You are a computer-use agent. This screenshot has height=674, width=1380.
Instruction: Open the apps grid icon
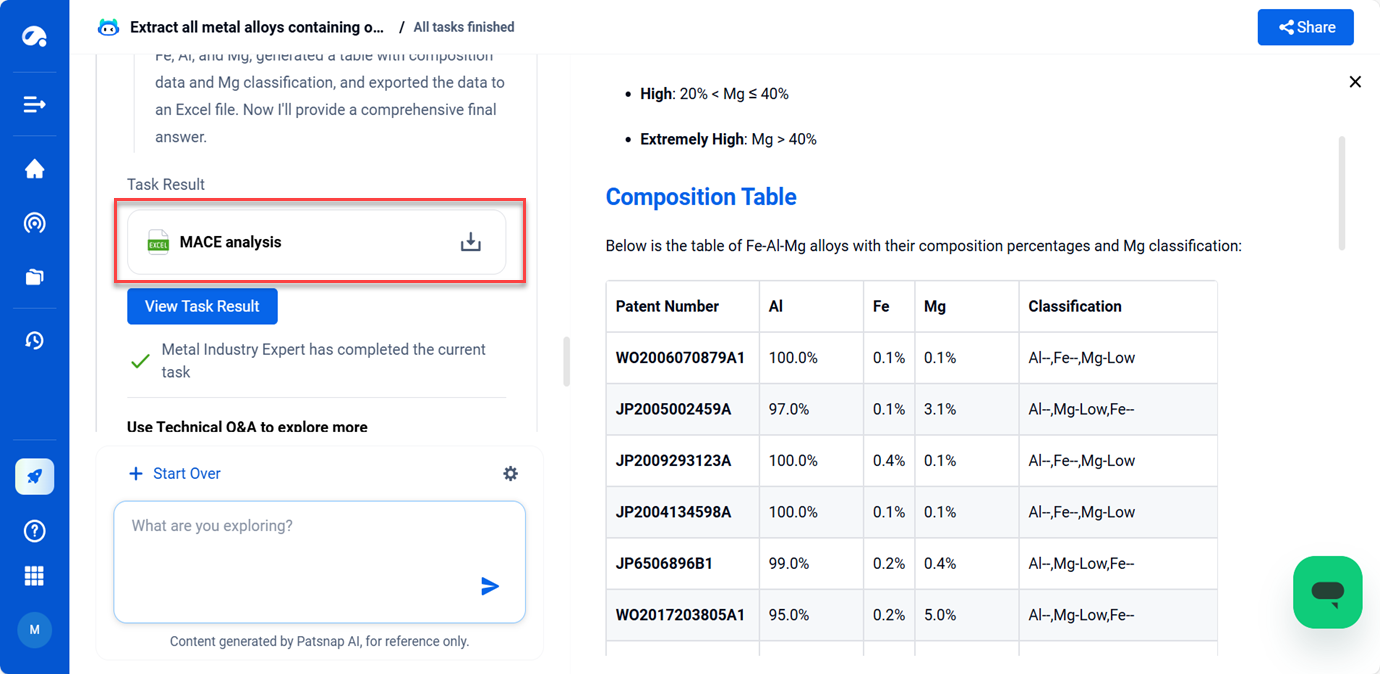pos(34,576)
